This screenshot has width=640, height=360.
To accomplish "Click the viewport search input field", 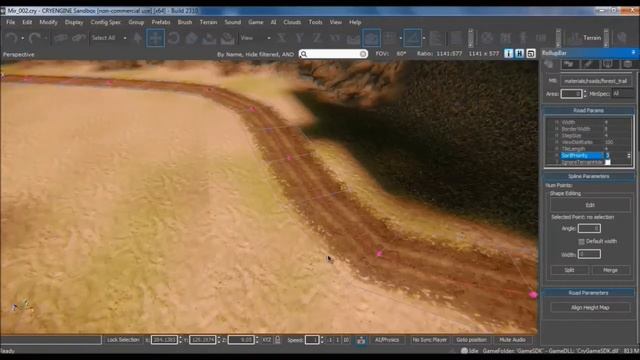I will 333,54.
